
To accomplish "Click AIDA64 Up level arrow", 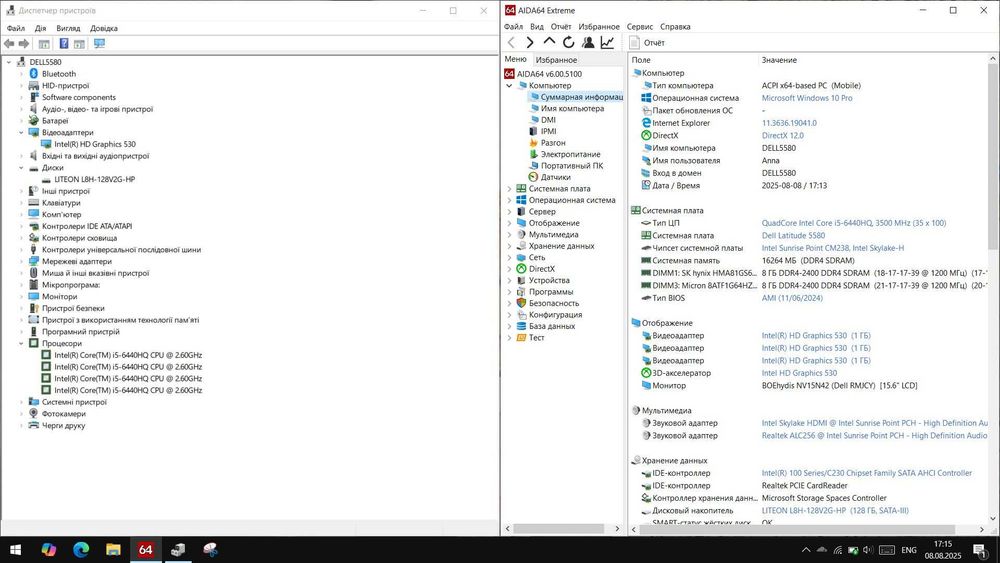I will [549, 41].
